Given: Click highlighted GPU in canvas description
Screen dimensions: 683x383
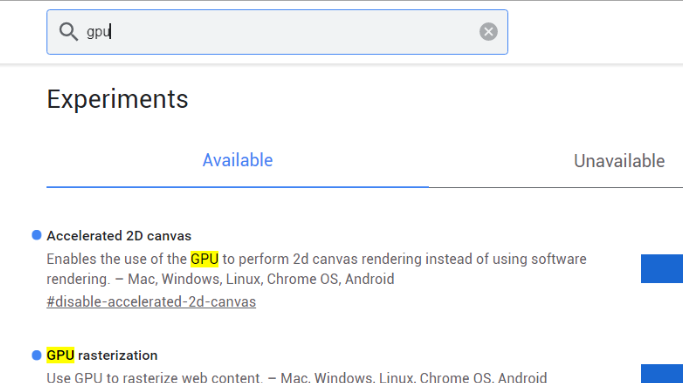Looking at the screenshot, I should click(x=204, y=259).
